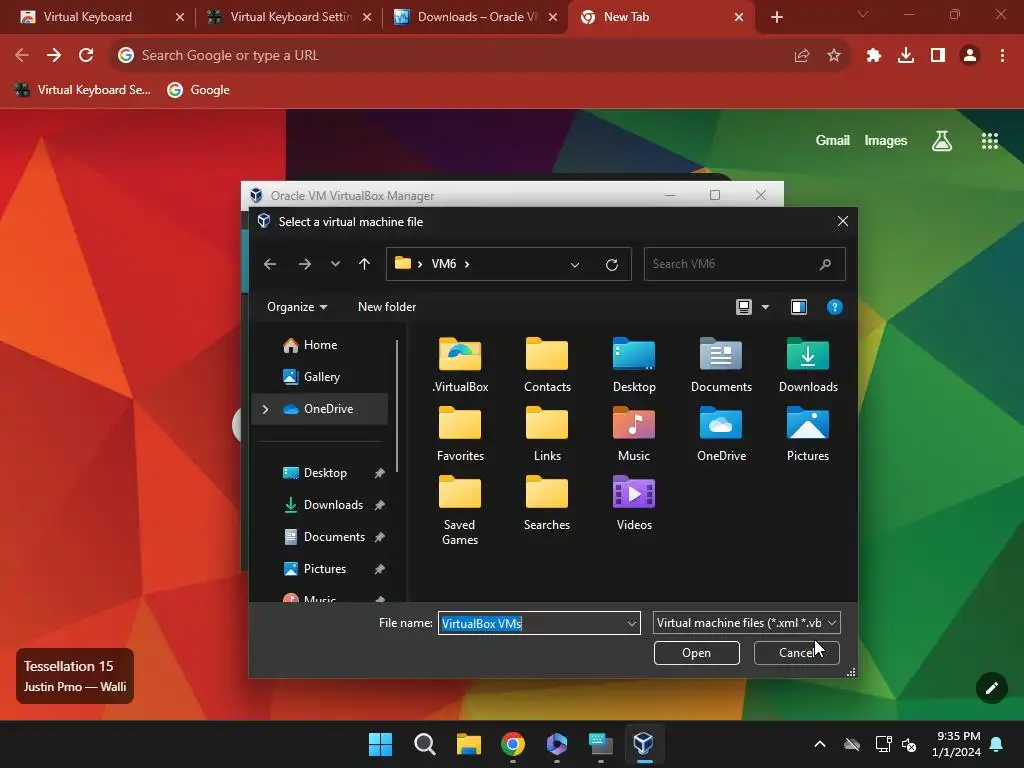Viewport: 1024px width, 768px height.
Task: Switch to Virtual Keyboard Settings tab
Action: pyautogui.click(x=287, y=17)
